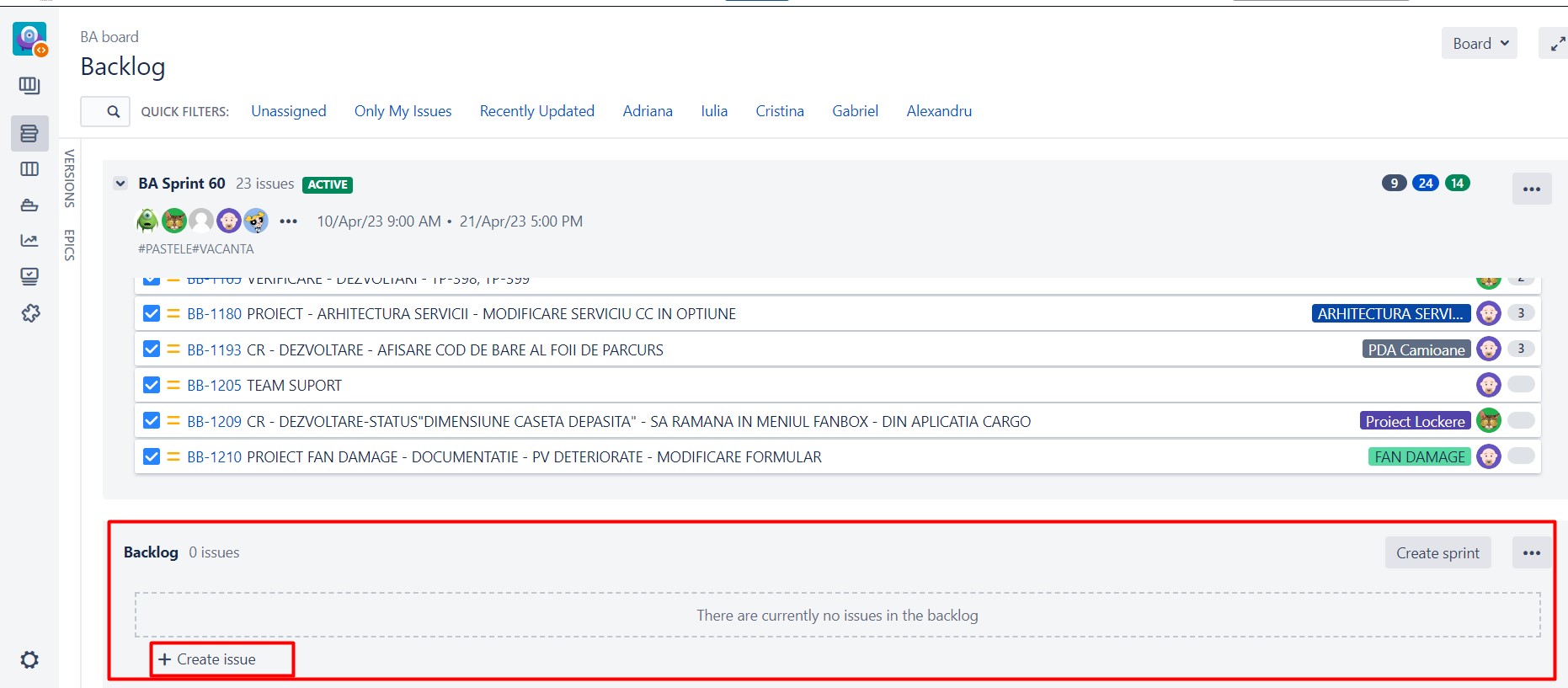Screen dimensions: 1568x688
Task: Open BA Sprint 60 more actions menu
Action: [1532, 189]
